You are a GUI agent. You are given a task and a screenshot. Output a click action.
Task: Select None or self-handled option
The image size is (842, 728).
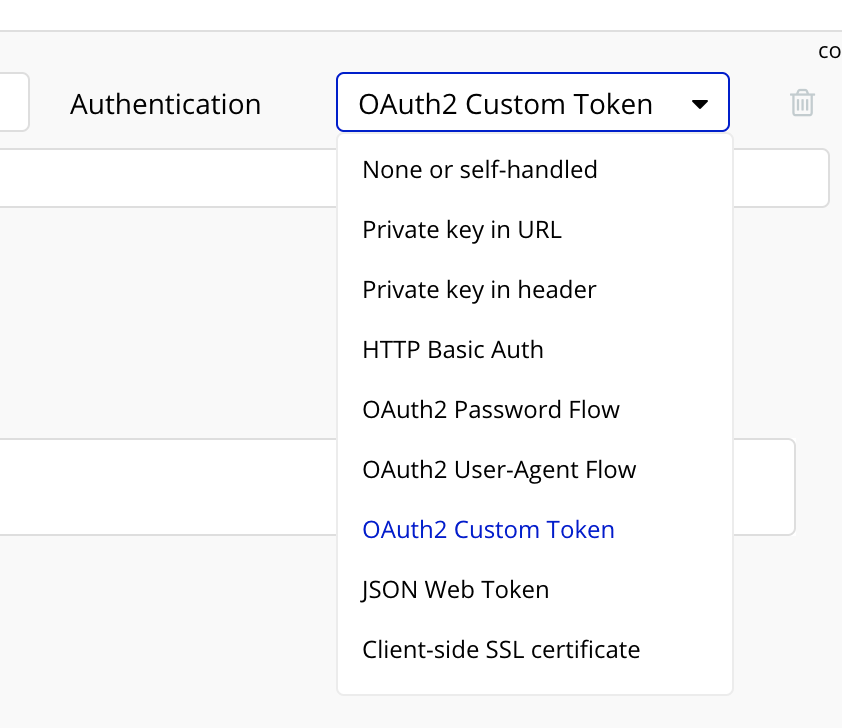pos(480,170)
